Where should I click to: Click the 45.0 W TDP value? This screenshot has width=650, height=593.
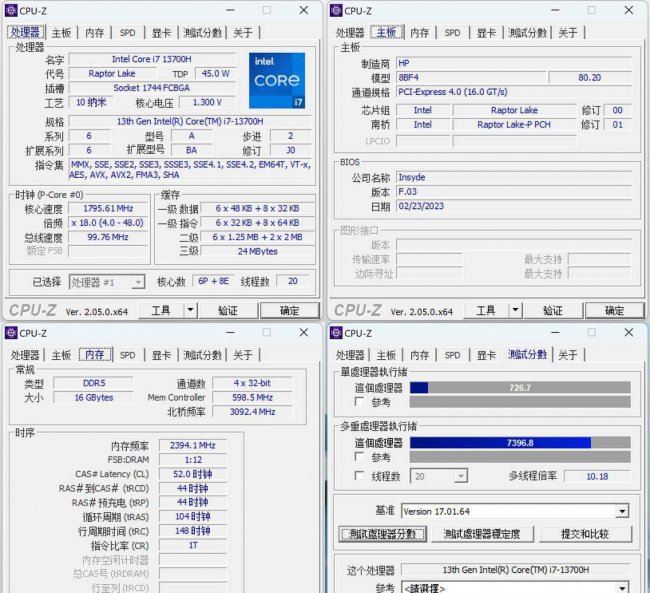click(215, 73)
